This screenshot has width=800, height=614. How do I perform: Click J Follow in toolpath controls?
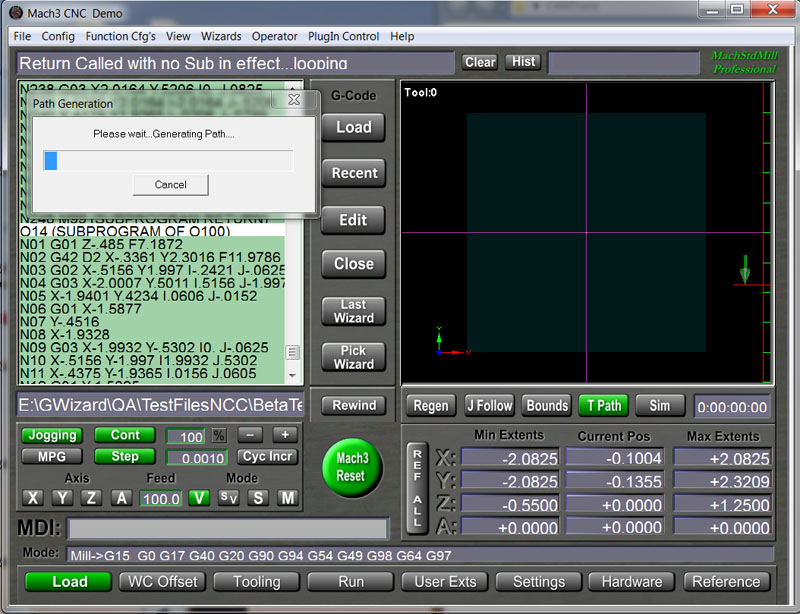click(489, 406)
